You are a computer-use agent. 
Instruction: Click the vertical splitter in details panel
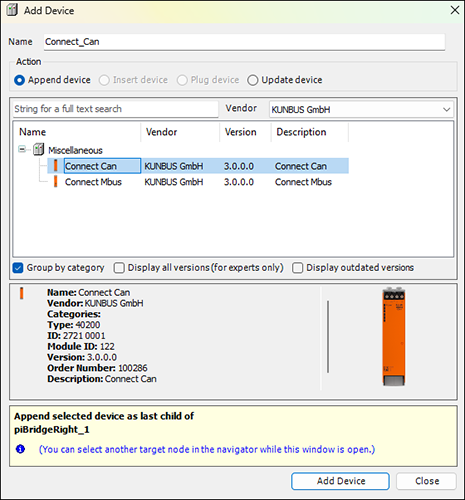click(328, 336)
